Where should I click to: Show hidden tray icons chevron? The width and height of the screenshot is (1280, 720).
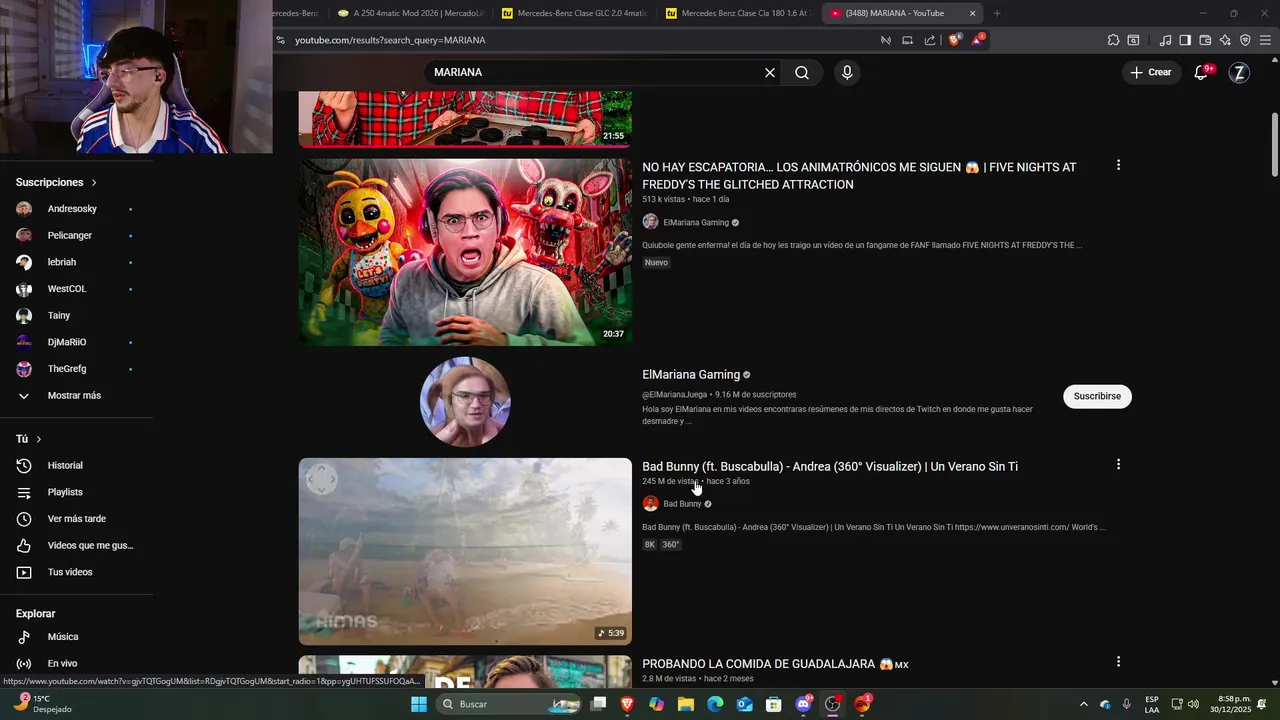coord(1084,704)
